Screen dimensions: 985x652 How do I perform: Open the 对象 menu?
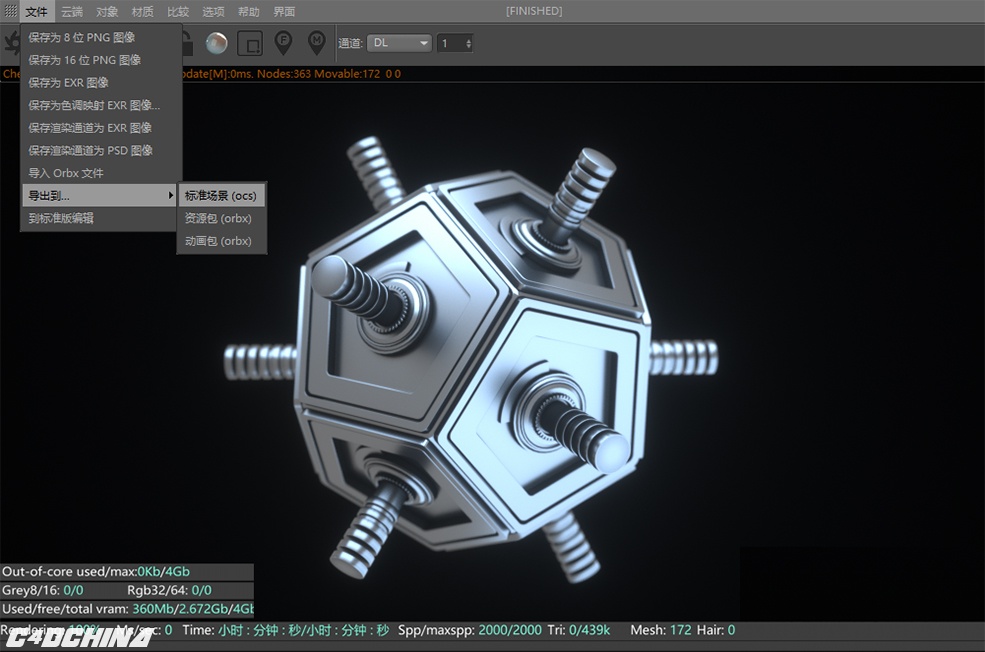(107, 11)
